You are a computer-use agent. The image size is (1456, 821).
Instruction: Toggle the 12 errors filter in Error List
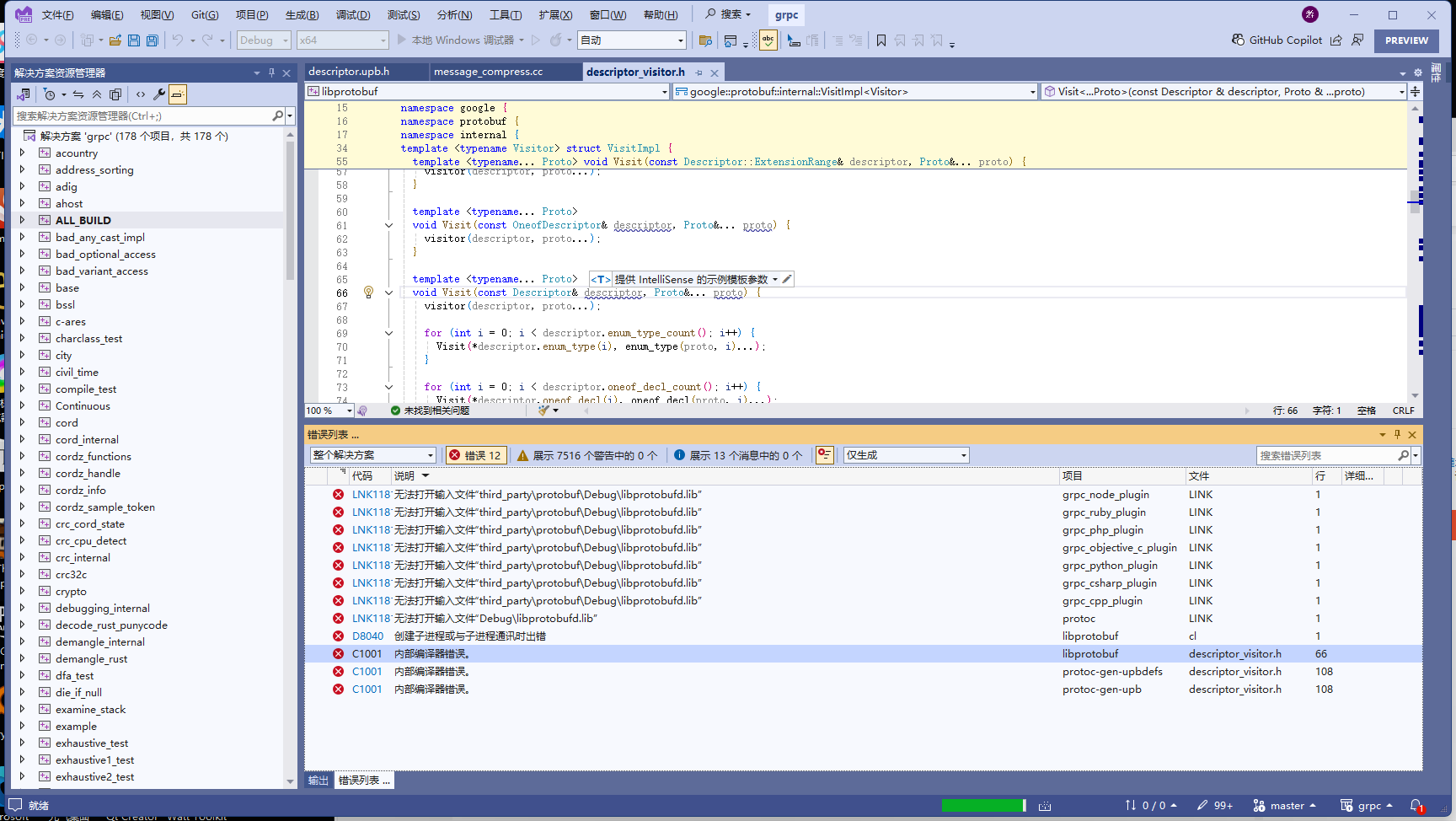(x=474, y=454)
